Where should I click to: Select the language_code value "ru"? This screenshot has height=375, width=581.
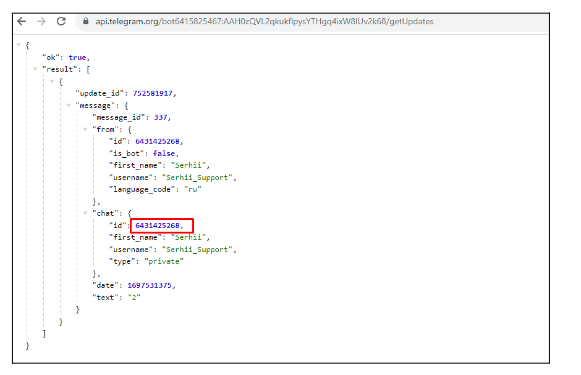[x=193, y=189]
